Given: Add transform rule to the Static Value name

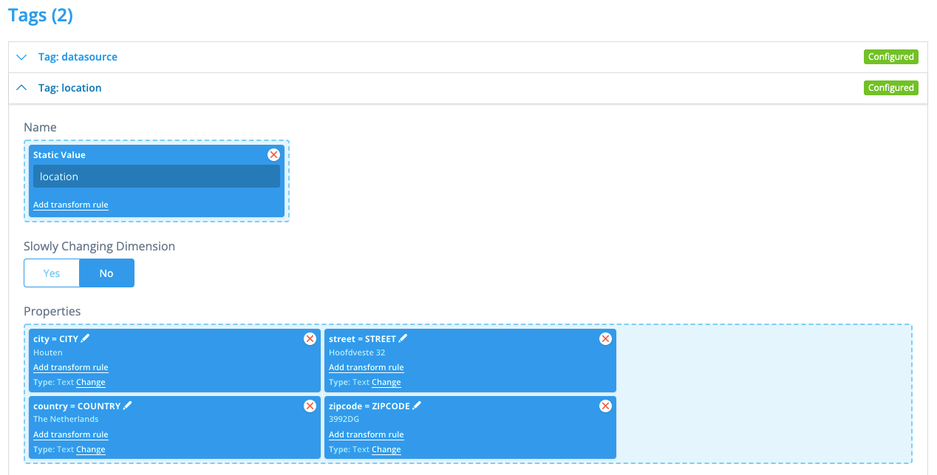Looking at the screenshot, I should click(x=70, y=205).
